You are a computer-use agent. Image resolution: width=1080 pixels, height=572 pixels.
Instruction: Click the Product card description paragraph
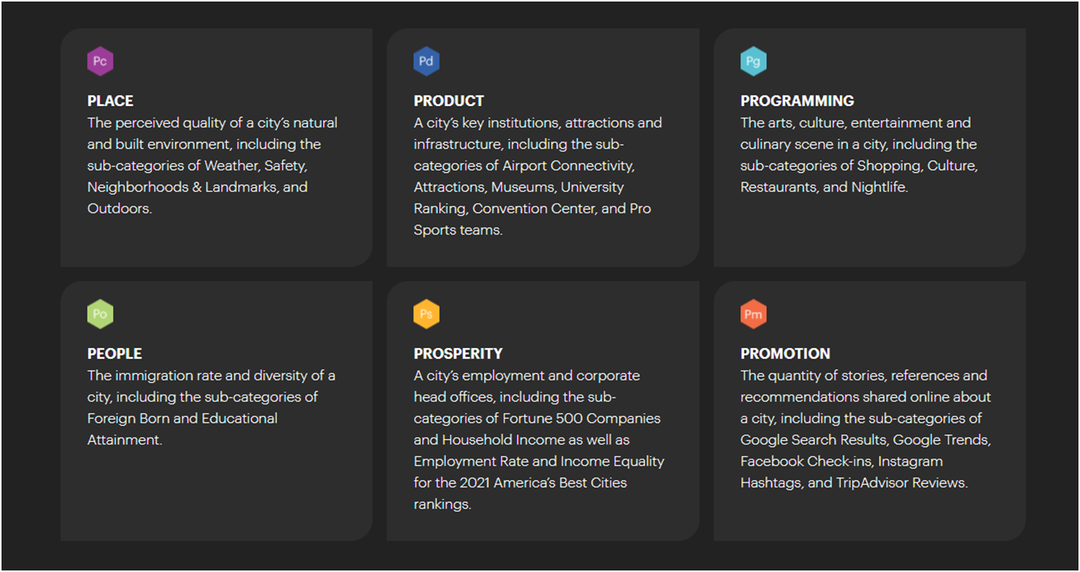click(x=538, y=176)
